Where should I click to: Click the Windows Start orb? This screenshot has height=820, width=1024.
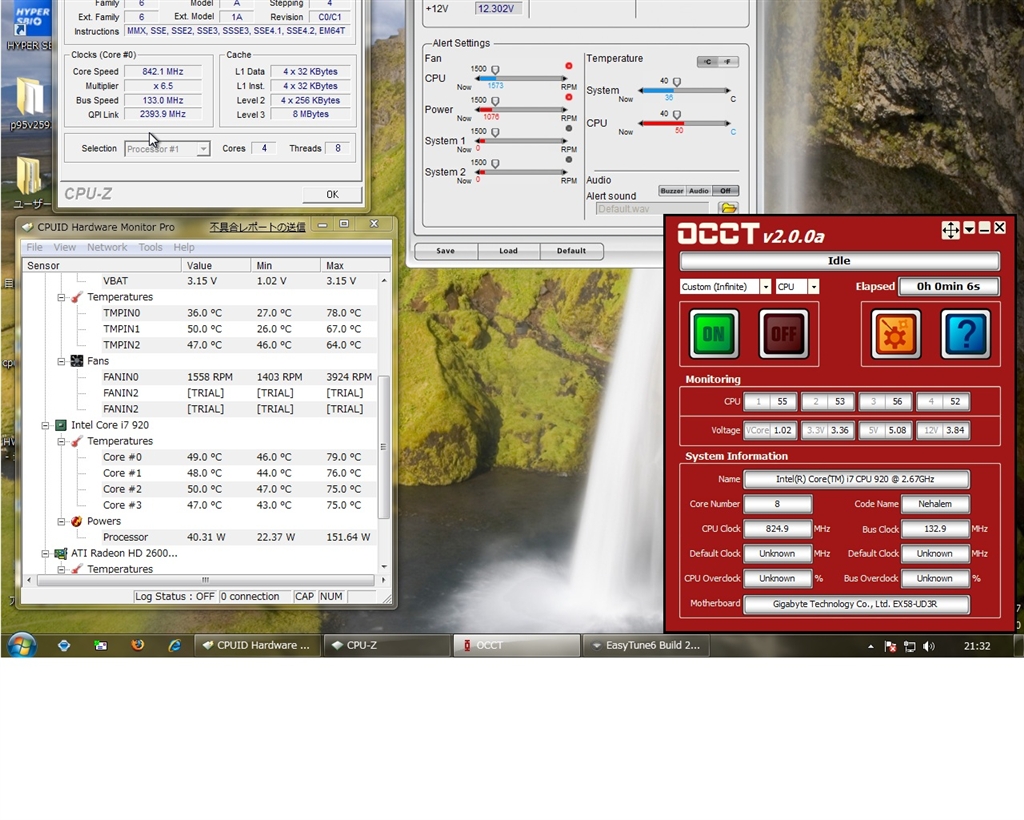click(21, 645)
